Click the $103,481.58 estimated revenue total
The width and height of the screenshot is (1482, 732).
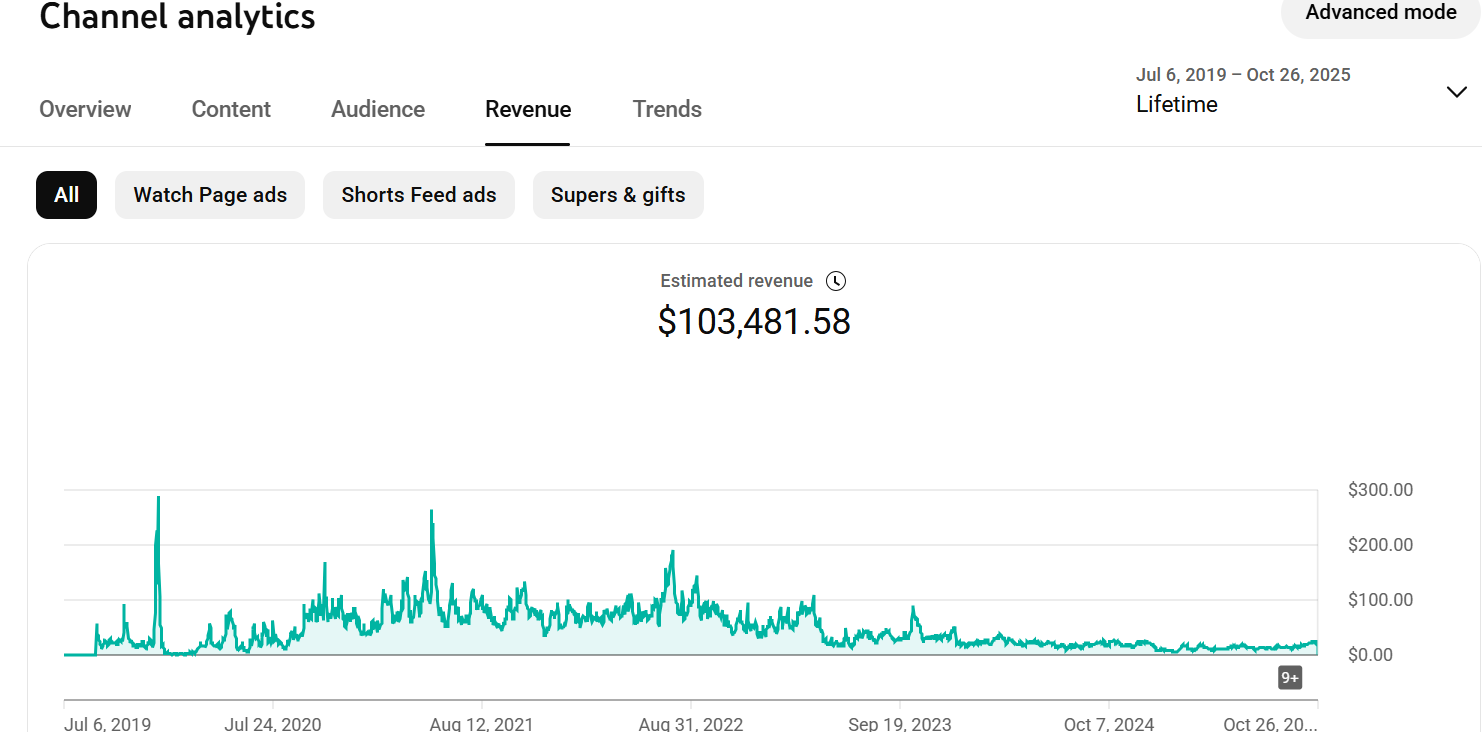754,321
